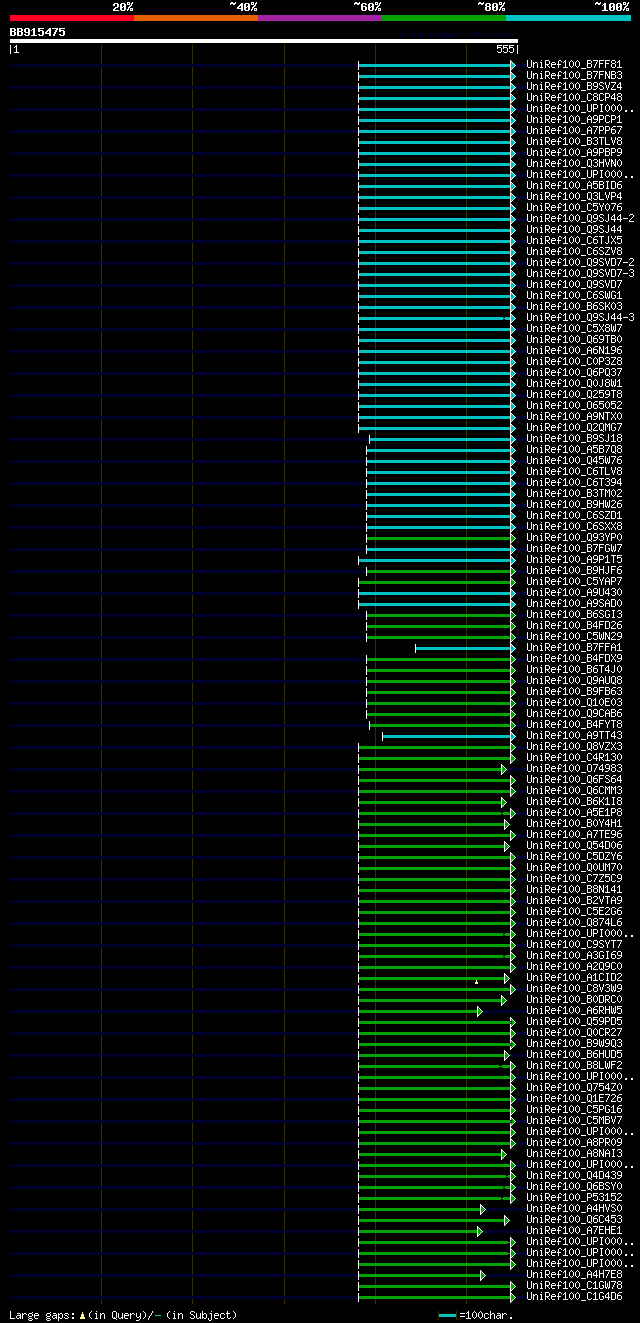Click the purple ~60% identity legend segment
Viewport: 640px width, 1323px height.
(x=320, y=18)
